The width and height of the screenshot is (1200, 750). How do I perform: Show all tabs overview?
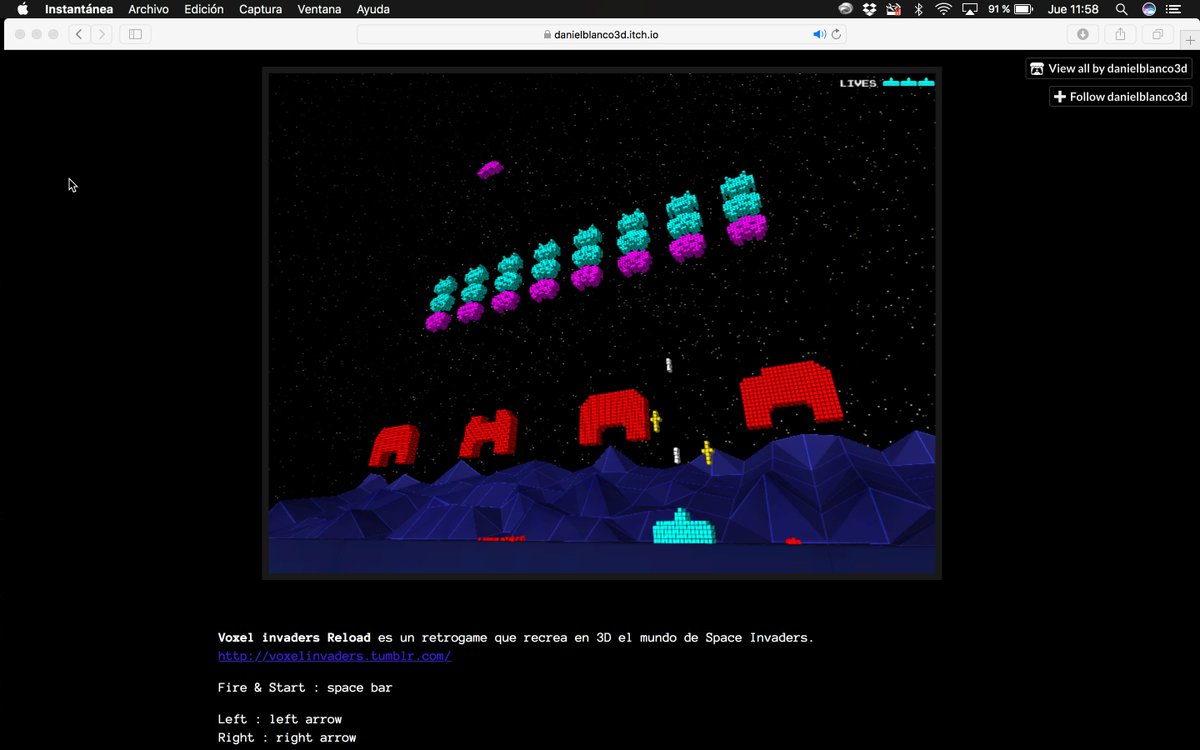tap(1158, 34)
